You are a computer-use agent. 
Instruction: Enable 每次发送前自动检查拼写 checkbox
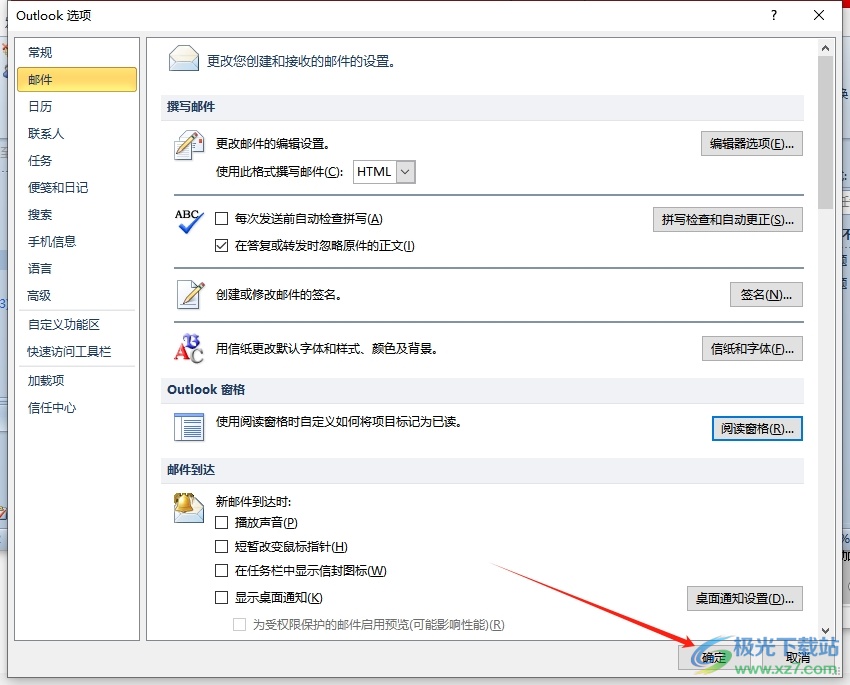(x=221, y=218)
